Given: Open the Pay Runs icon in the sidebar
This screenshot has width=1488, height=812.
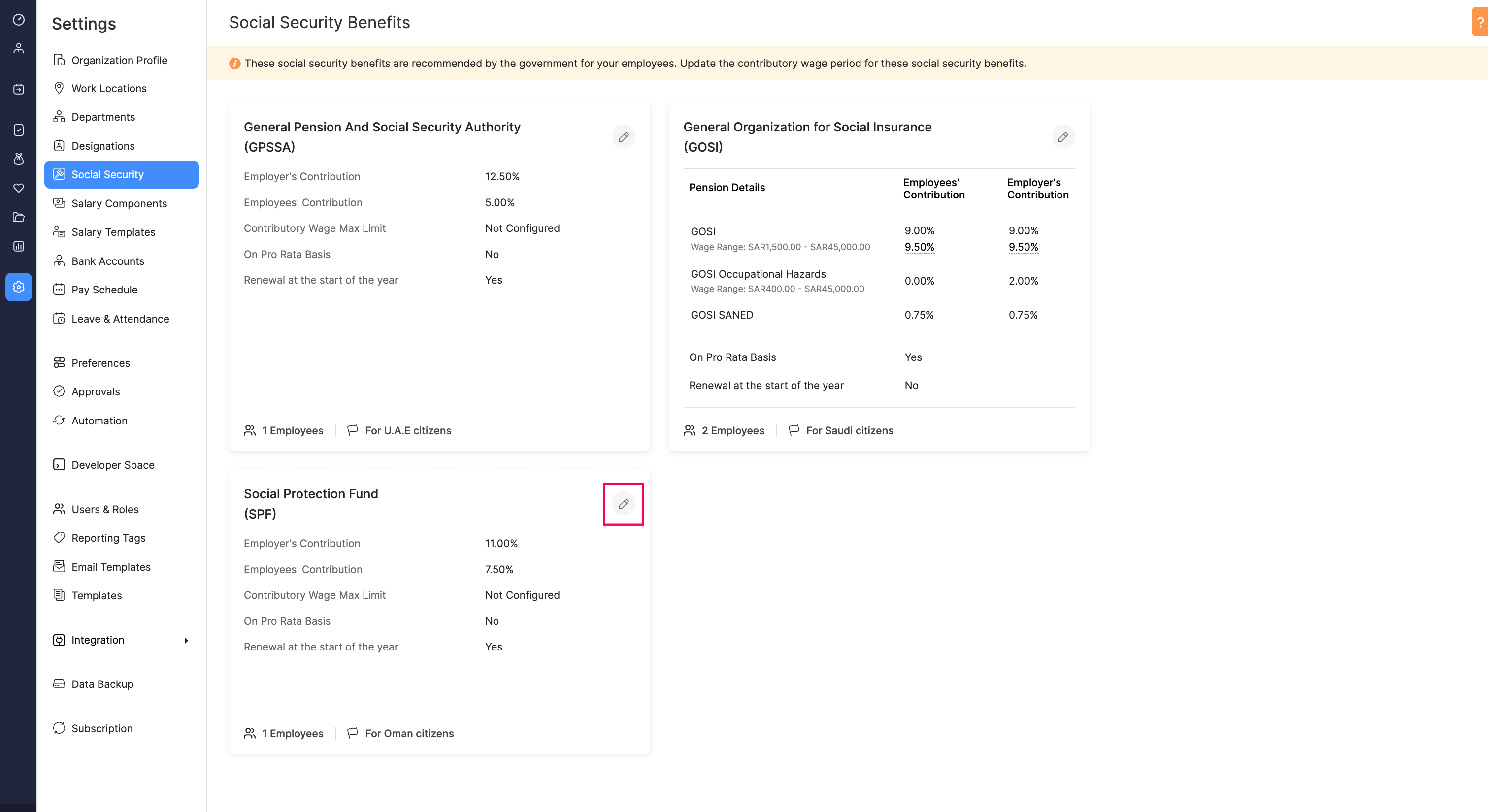Looking at the screenshot, I should tap(19, 89).
